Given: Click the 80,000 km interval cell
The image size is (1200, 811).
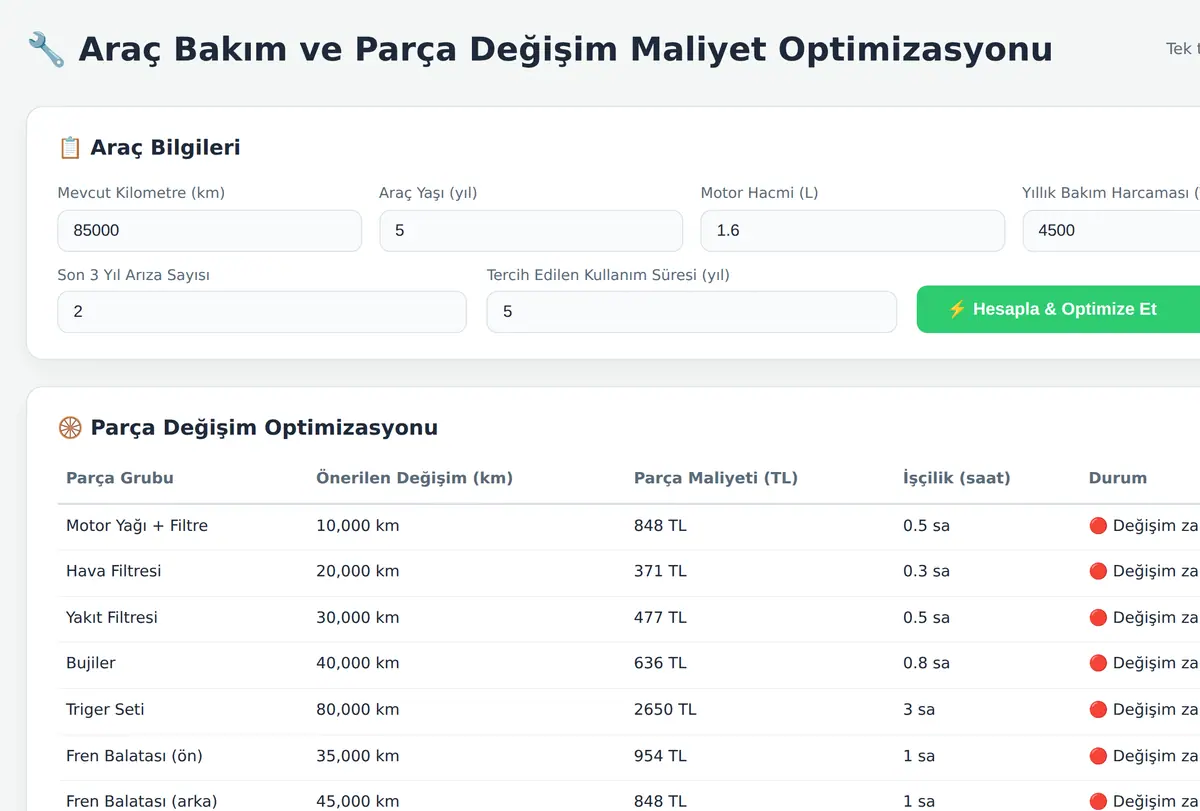Looking at the screenshot, I should click(357, 710).
